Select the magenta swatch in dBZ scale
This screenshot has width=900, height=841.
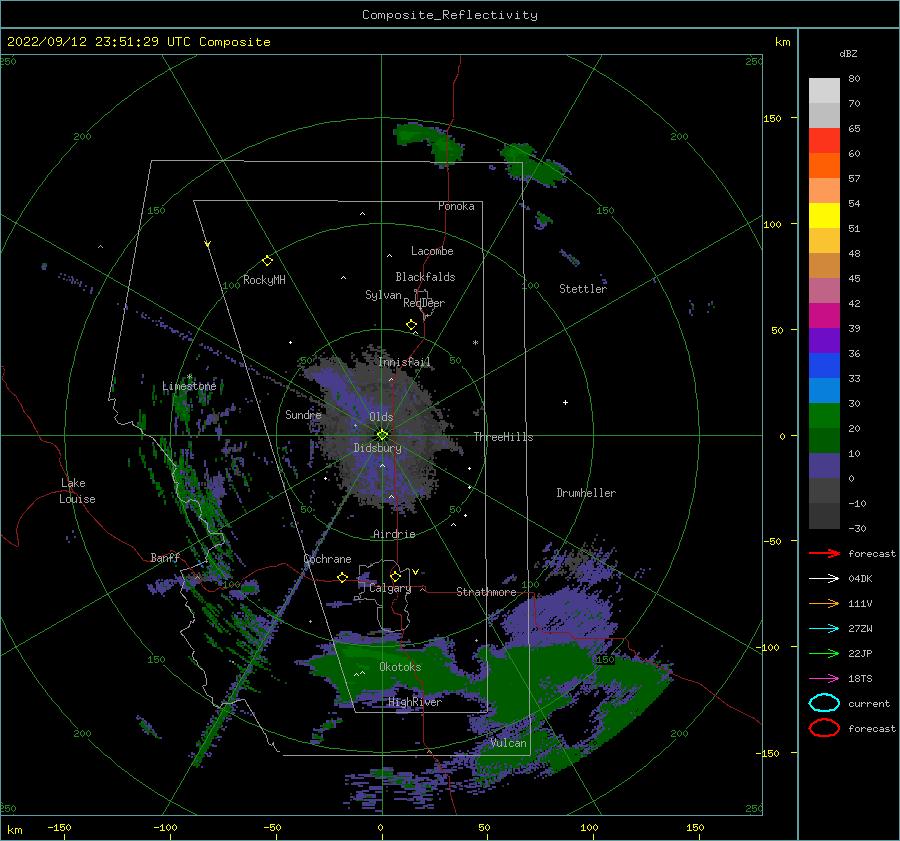pos(824,316)
